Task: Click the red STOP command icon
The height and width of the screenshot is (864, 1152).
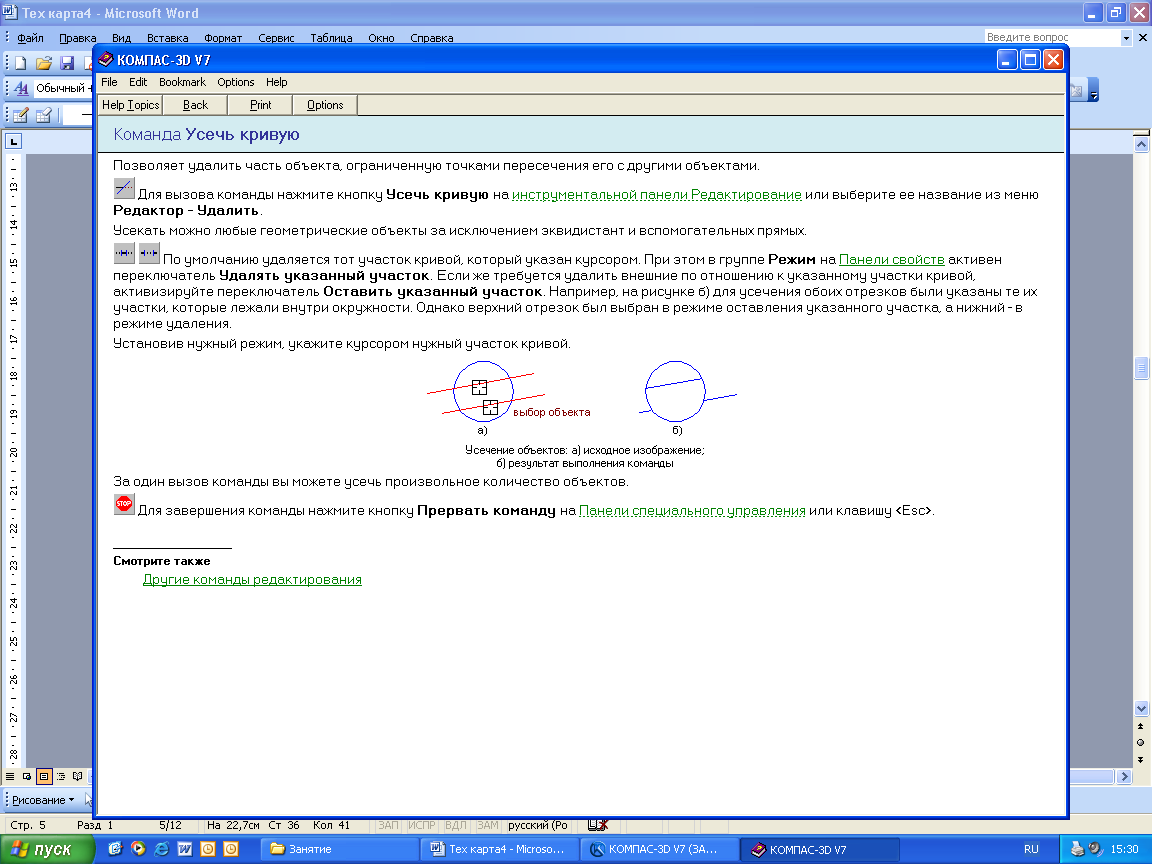Action: [124, 504]
